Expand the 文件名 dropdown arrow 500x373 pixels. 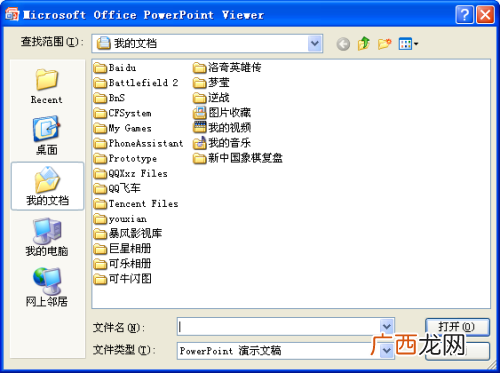[387, 327]
